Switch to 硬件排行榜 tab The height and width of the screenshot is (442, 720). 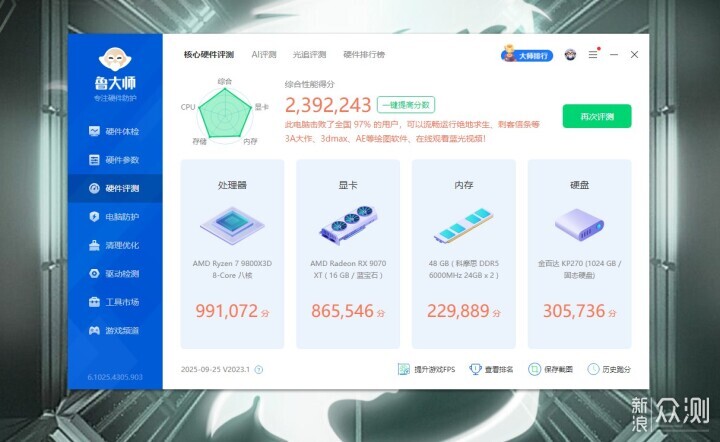[x=364, y=55]
